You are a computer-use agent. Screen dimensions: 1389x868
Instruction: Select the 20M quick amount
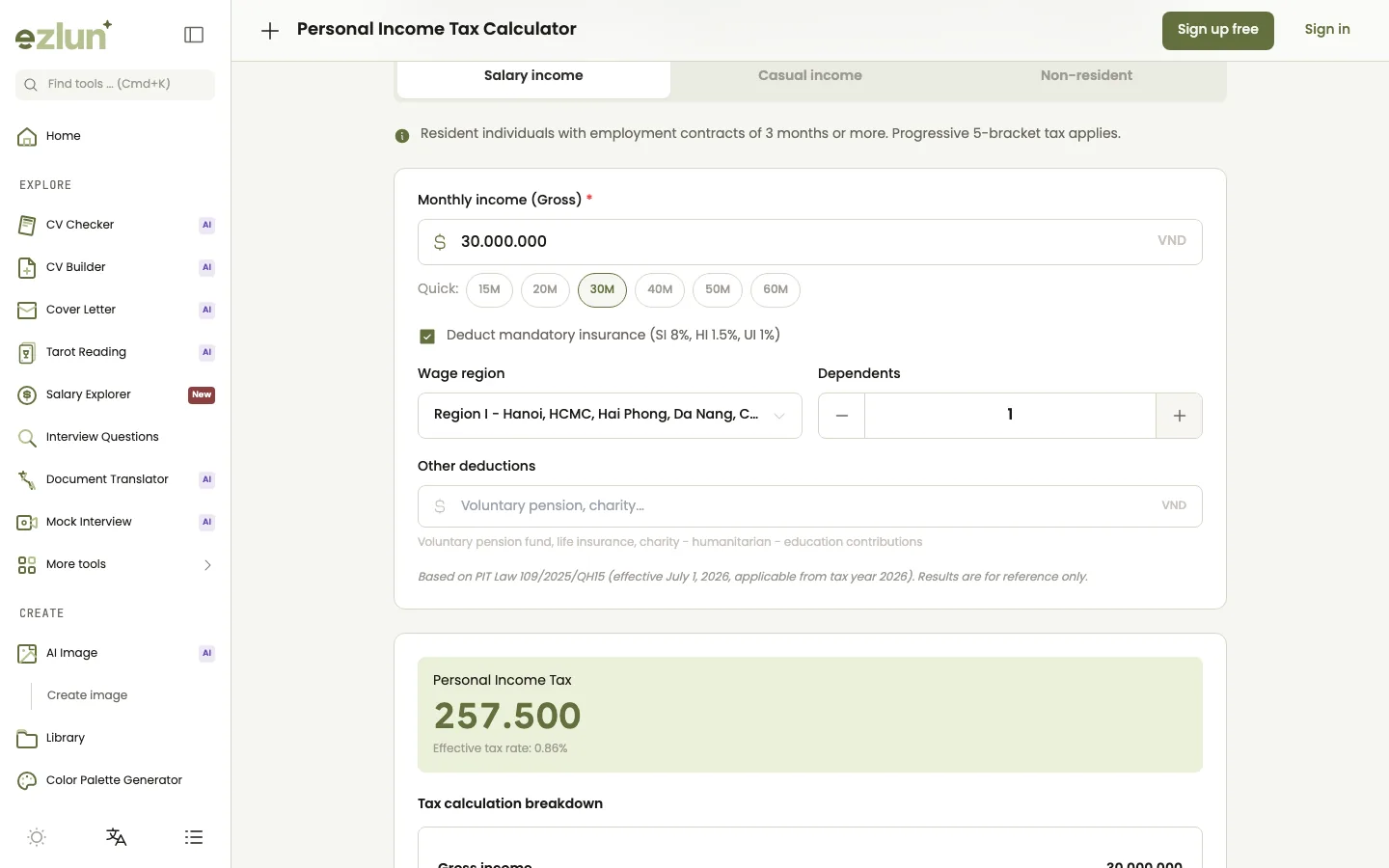coord(545,289)
